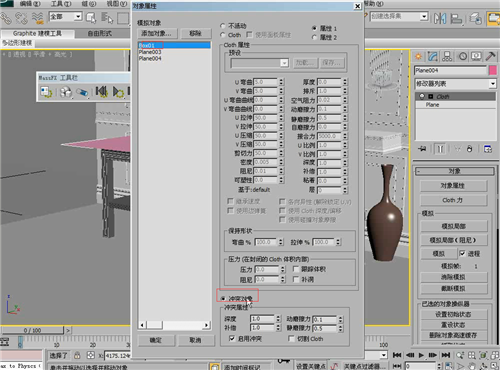Open the Layer Manager icon

point(476,18)
